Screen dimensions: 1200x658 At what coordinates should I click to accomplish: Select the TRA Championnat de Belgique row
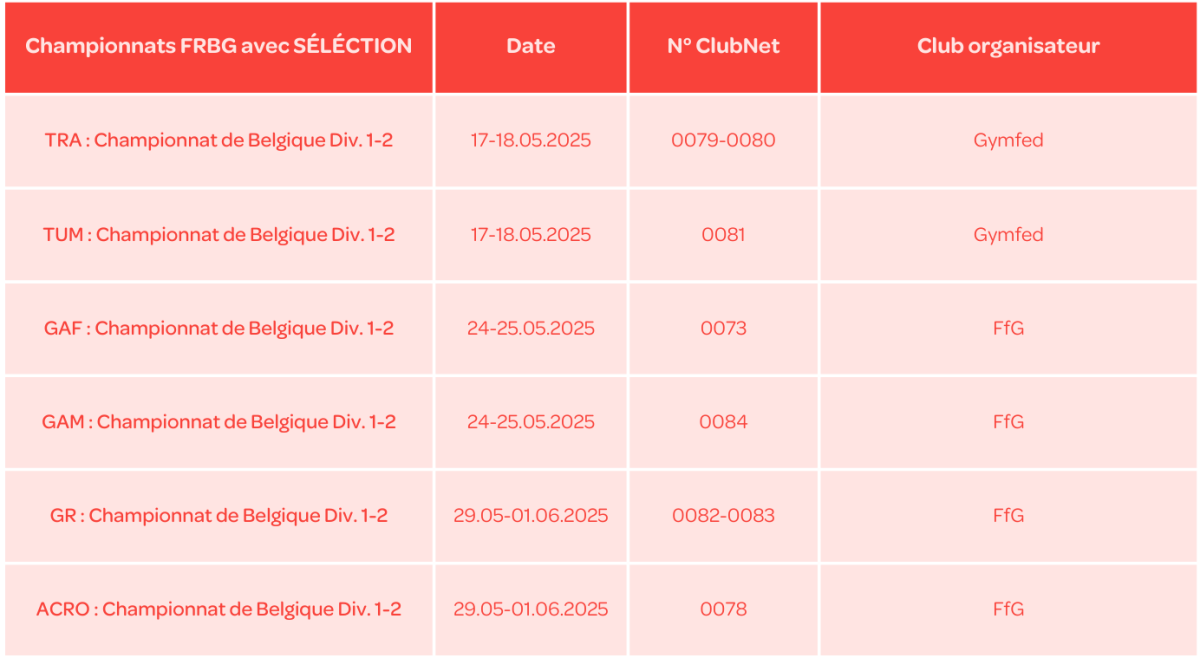[x=219, y=140]
